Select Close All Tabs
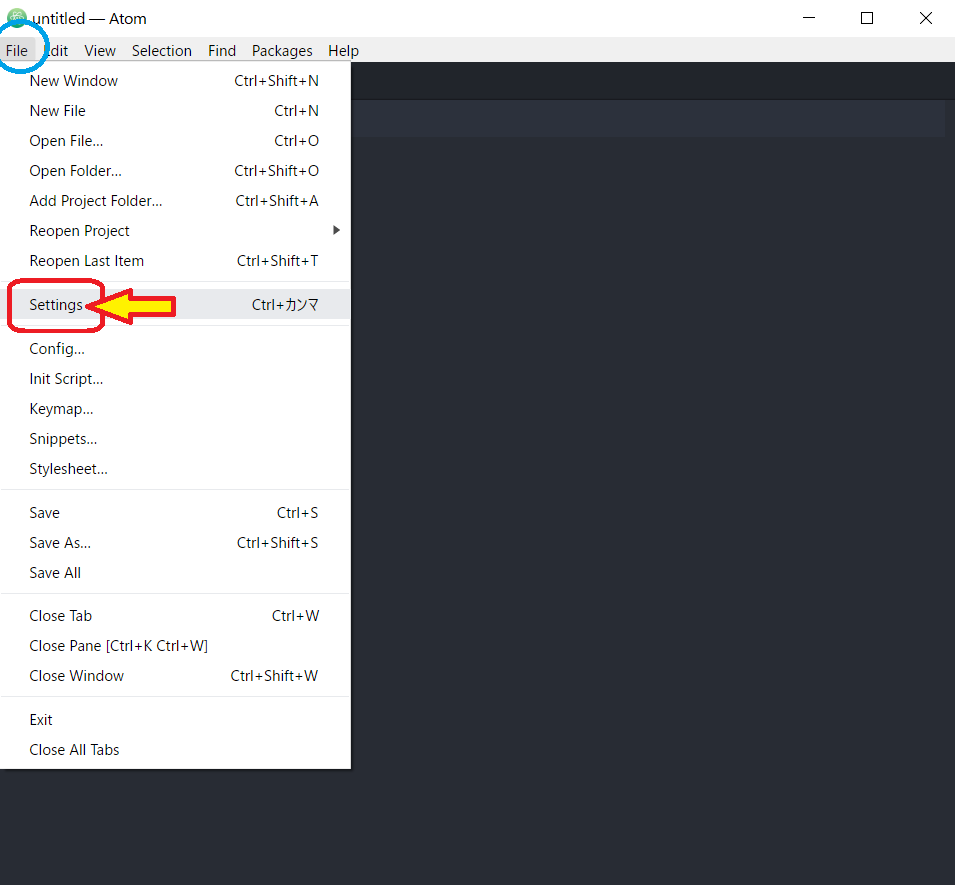 point(74,749)
